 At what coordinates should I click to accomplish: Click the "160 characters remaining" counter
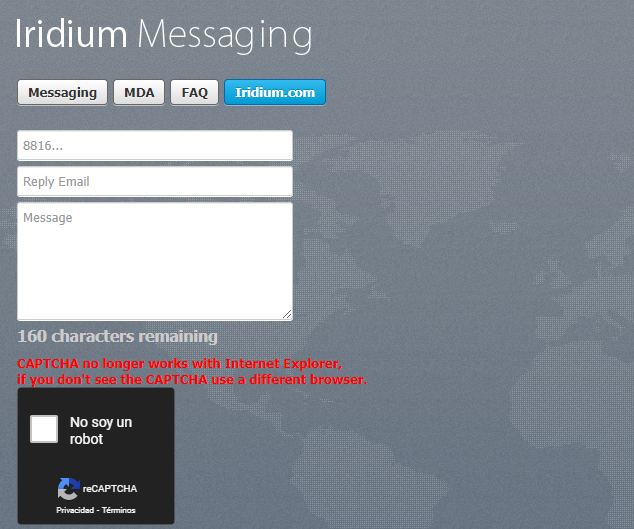coord(117,336)
